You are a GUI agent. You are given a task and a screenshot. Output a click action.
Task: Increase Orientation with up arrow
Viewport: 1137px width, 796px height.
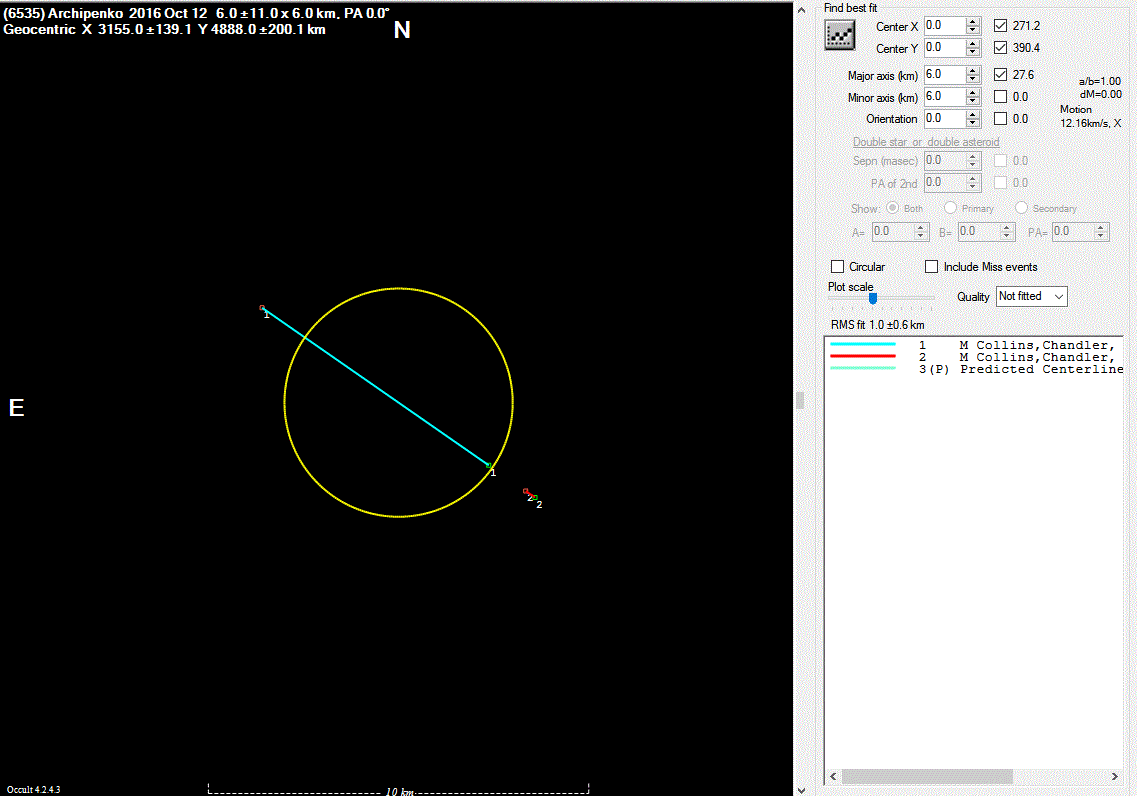(973, 114)
